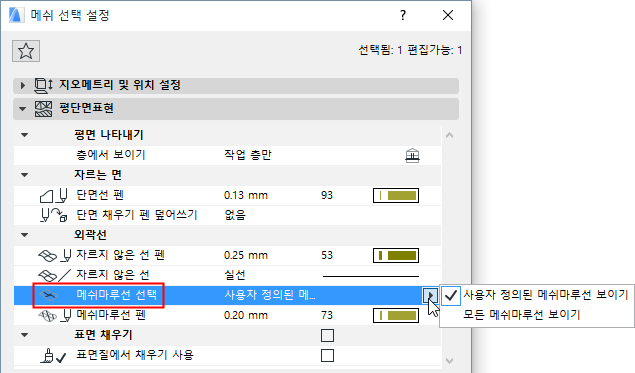Collapse the 자르는 면 group

tap(25, 175)
